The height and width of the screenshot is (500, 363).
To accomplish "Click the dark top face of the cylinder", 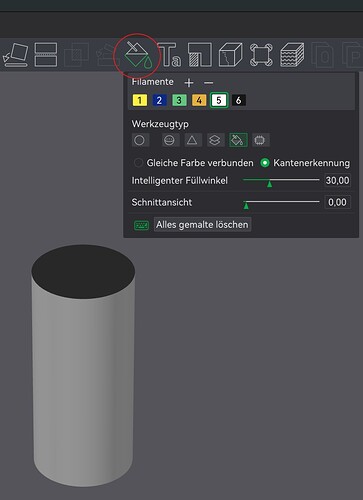I will tap(83, 271).
